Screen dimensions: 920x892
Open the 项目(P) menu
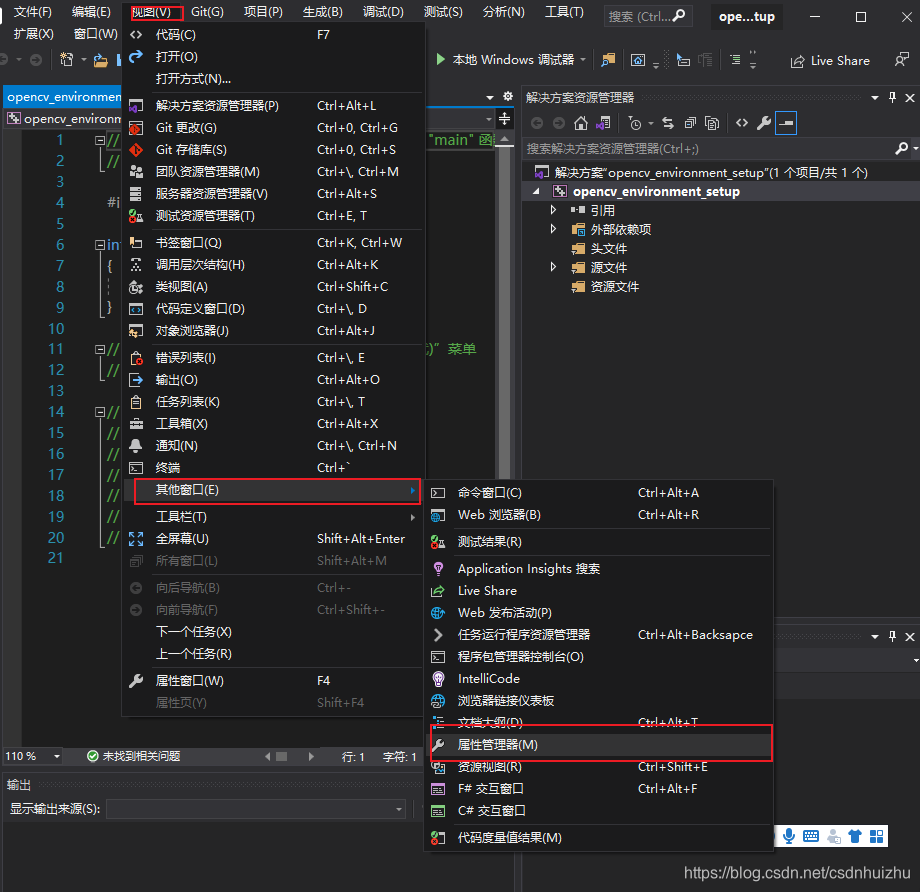coord(263,12)
